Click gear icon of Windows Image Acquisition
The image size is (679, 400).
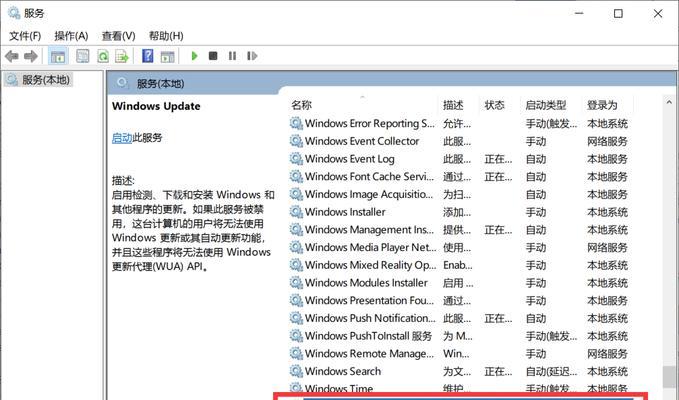point(296,194)
